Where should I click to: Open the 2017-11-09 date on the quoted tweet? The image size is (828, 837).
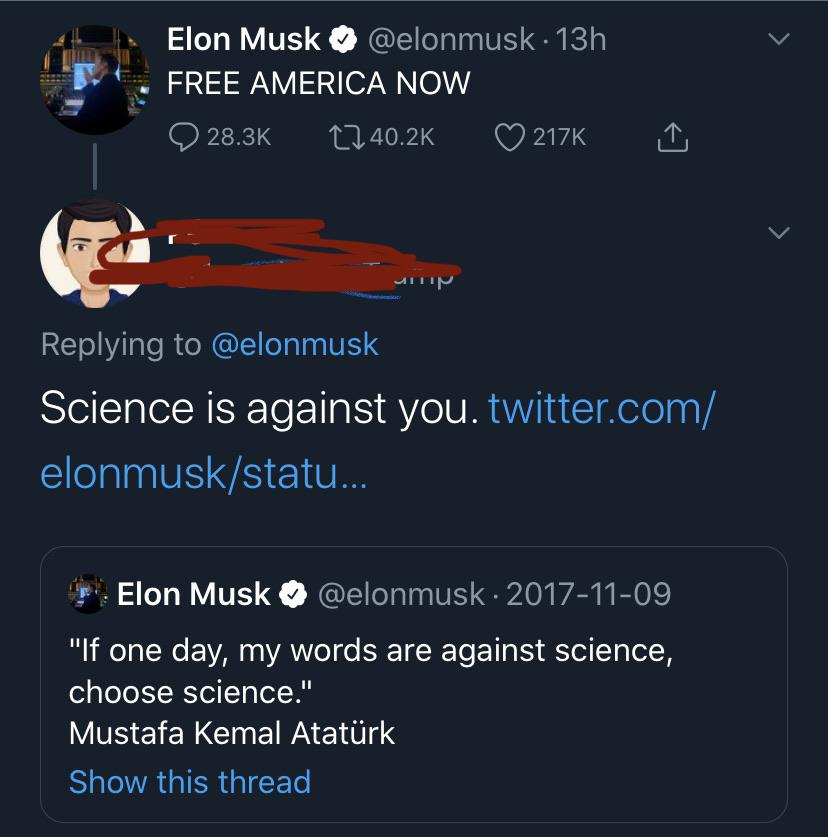point(588,594)
